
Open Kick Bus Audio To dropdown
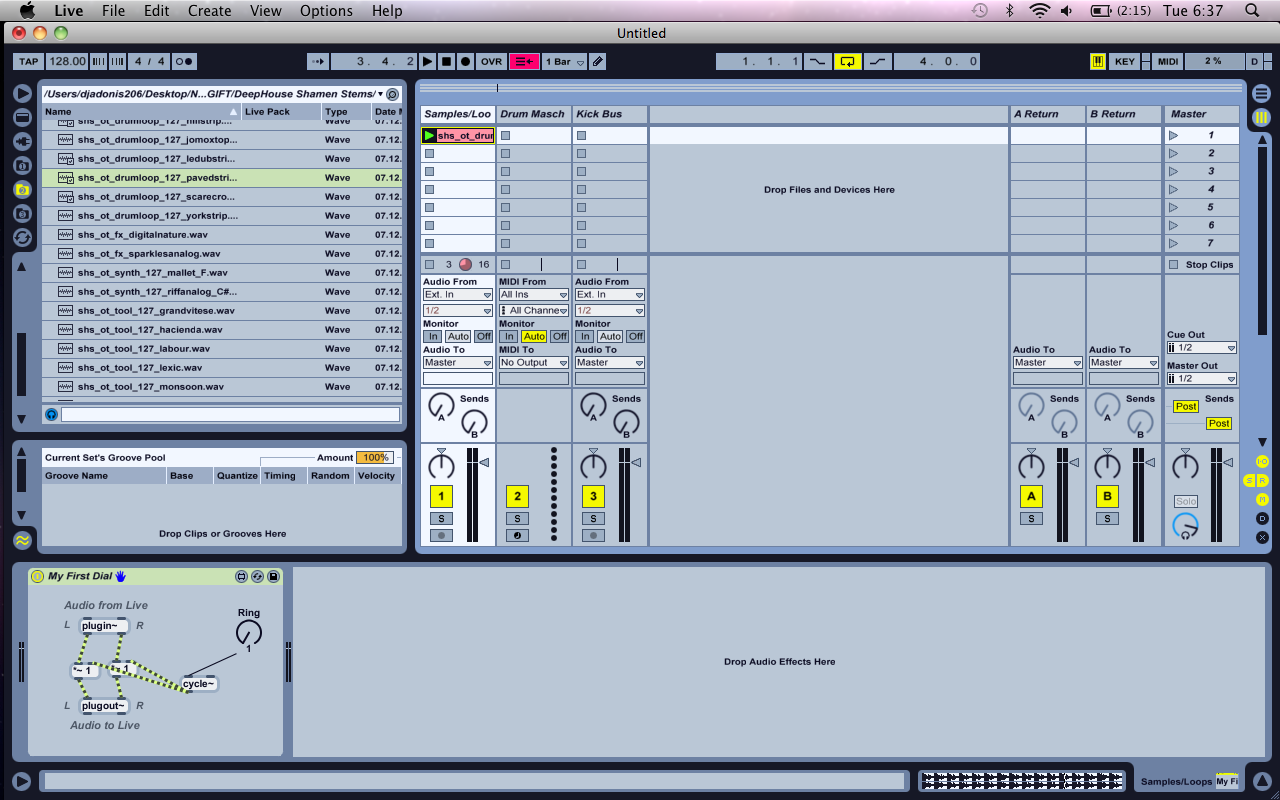click(x=610, y=362)
